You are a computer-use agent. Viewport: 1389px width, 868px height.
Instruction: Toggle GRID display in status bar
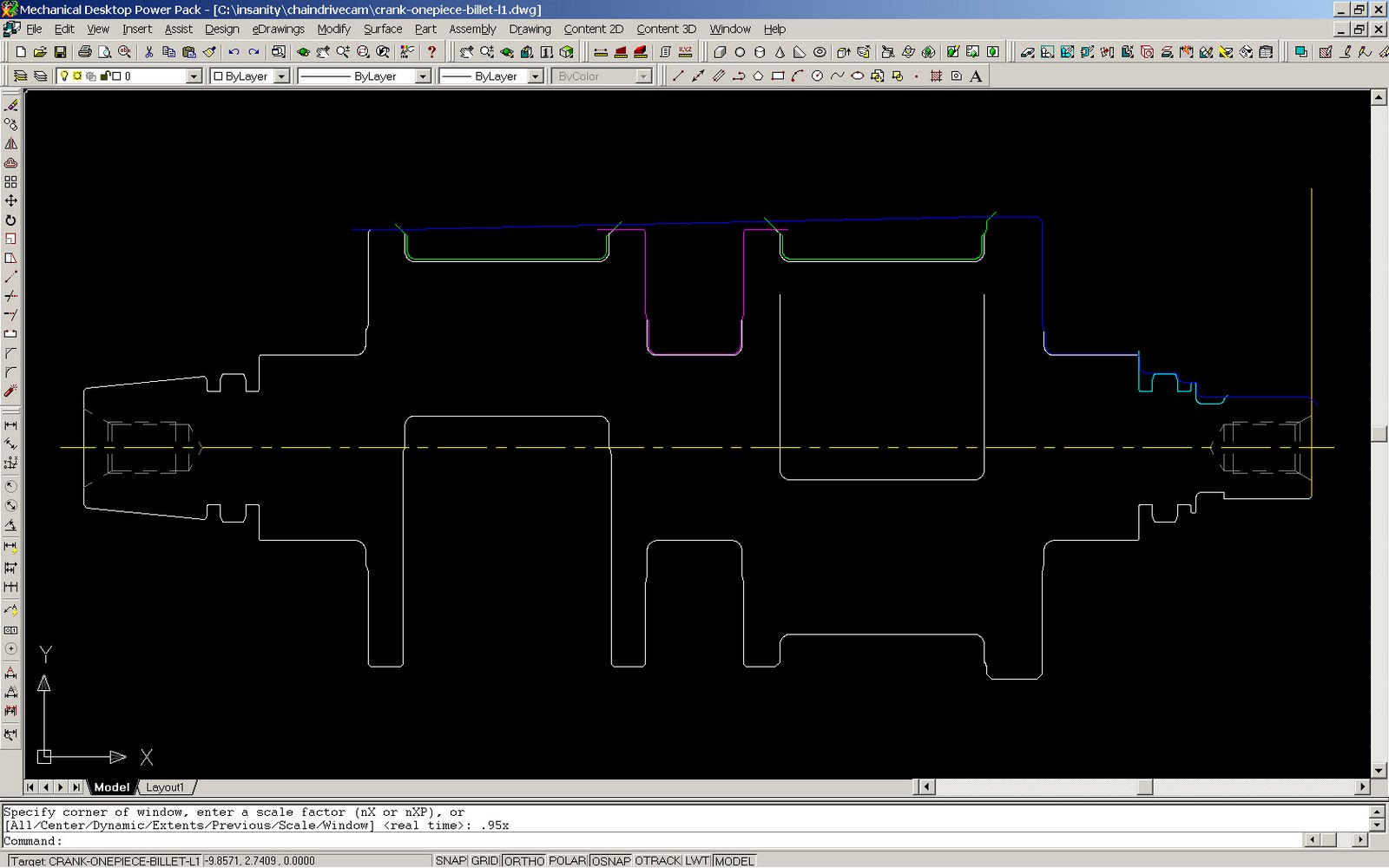pyautogui.click(x=484, y=861)
